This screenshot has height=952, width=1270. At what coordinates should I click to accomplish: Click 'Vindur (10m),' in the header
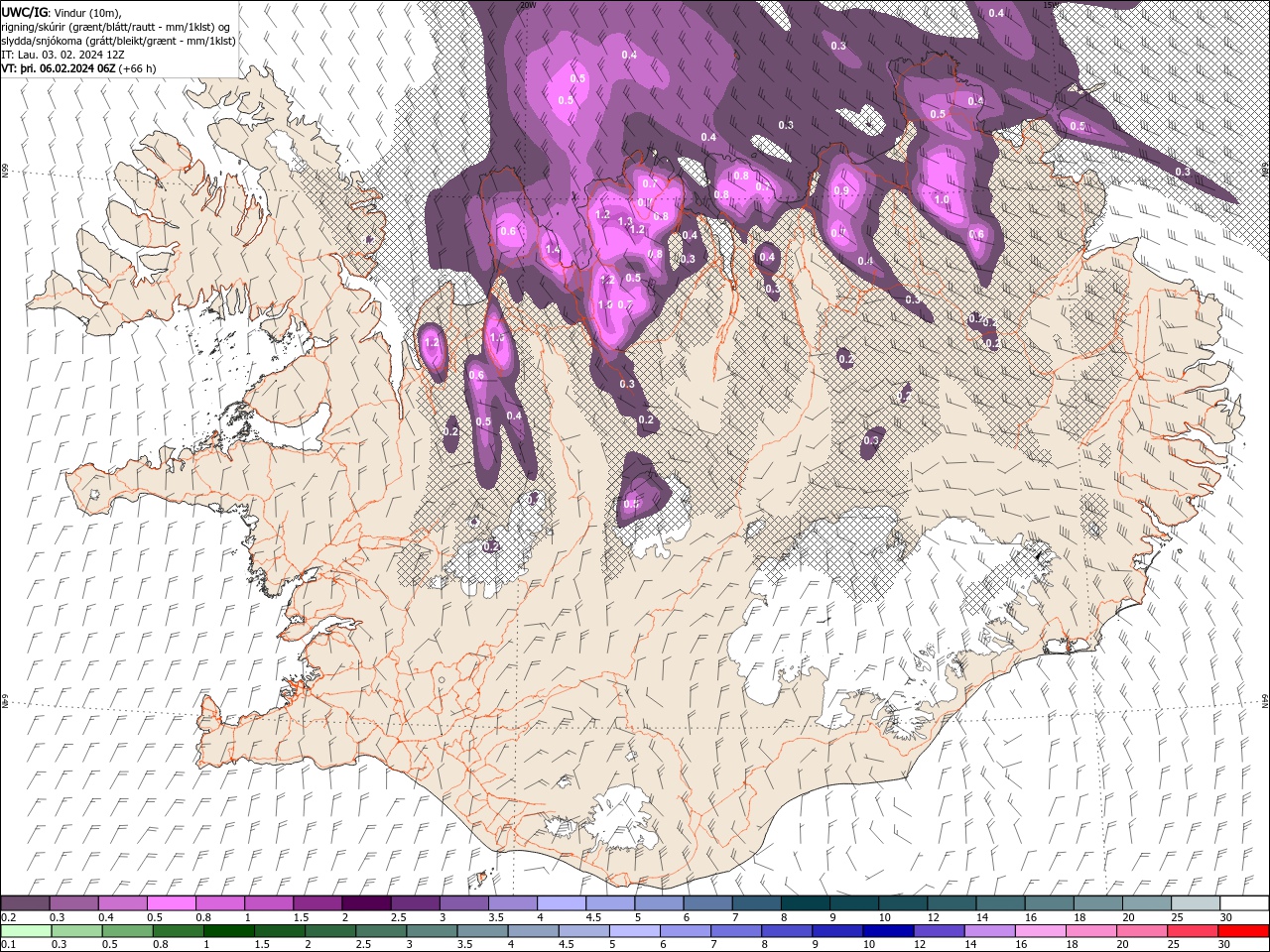click(86, 12)
